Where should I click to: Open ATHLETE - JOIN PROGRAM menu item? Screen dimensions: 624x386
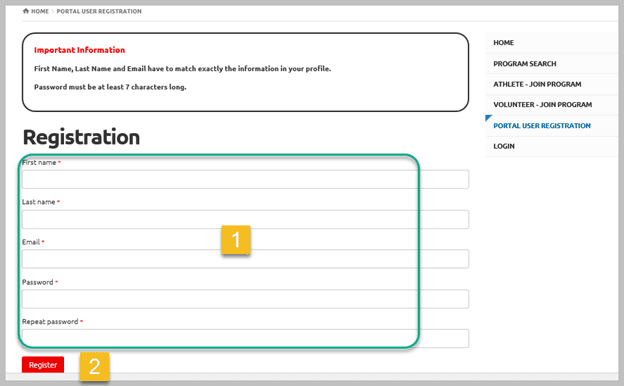[537, 84]
